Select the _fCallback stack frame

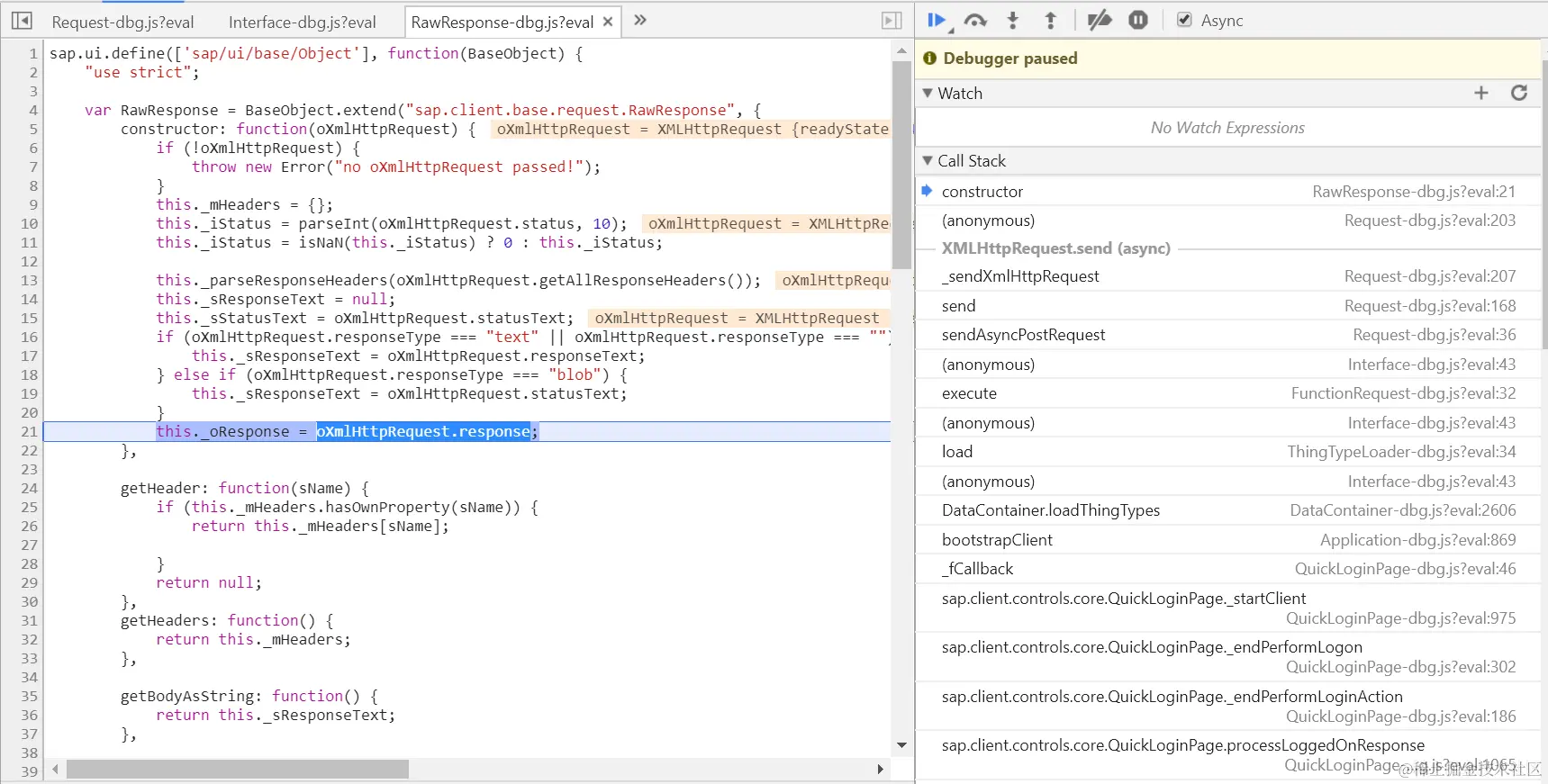click(x=1228, y=569)
